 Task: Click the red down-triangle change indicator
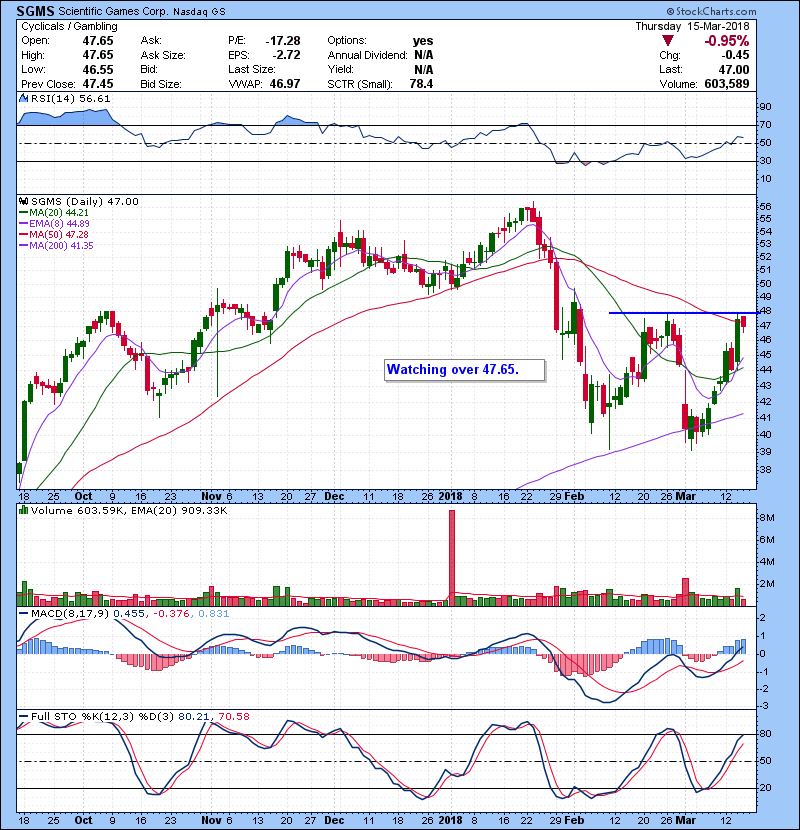pyautogui.click(x=668, y=41)
